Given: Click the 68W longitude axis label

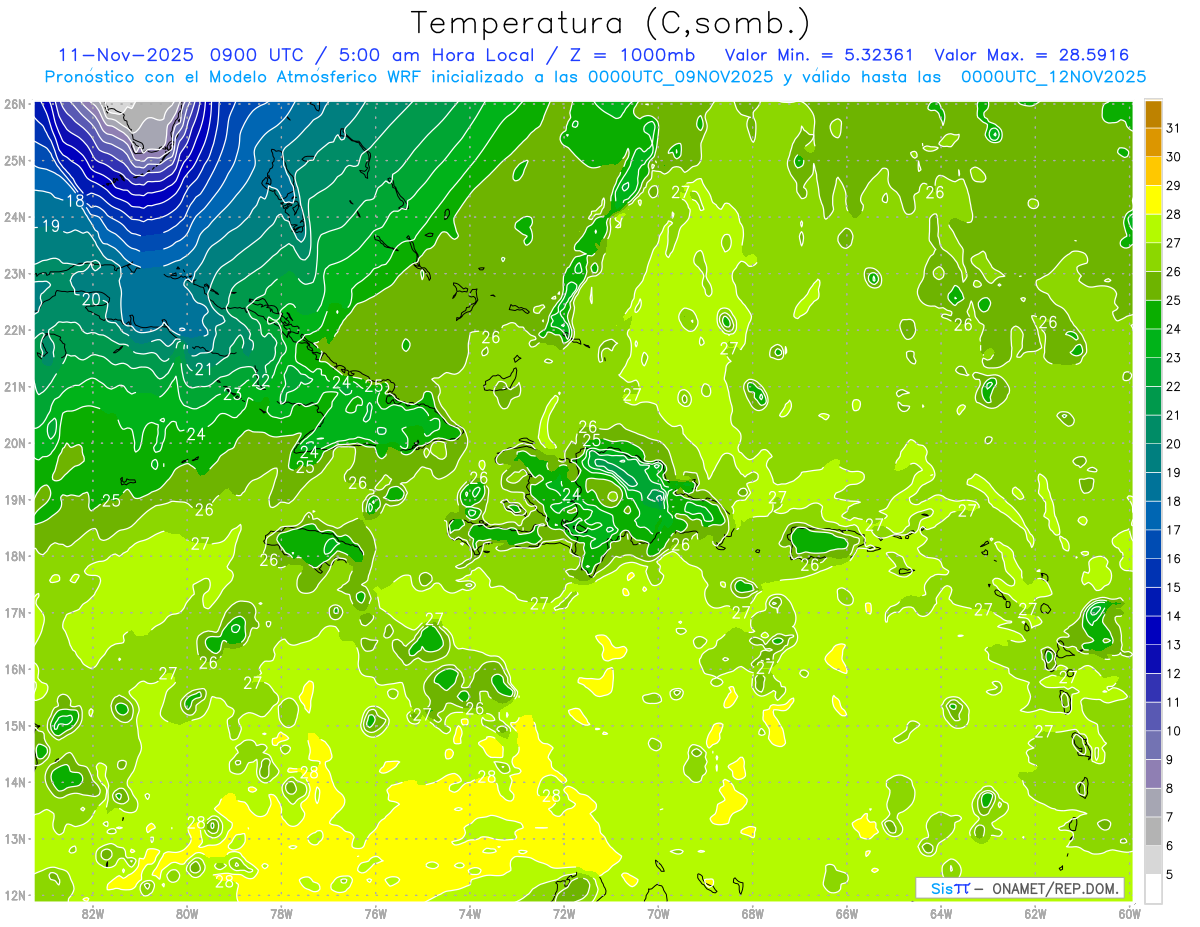Looking at the screenshot, I should point(753,913).
